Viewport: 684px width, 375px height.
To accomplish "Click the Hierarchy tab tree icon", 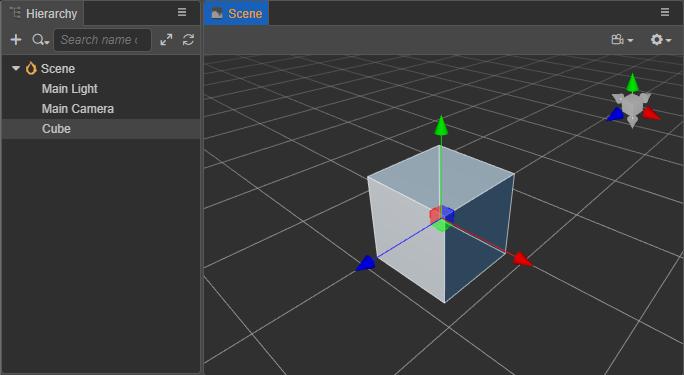I will coord(15,13).
